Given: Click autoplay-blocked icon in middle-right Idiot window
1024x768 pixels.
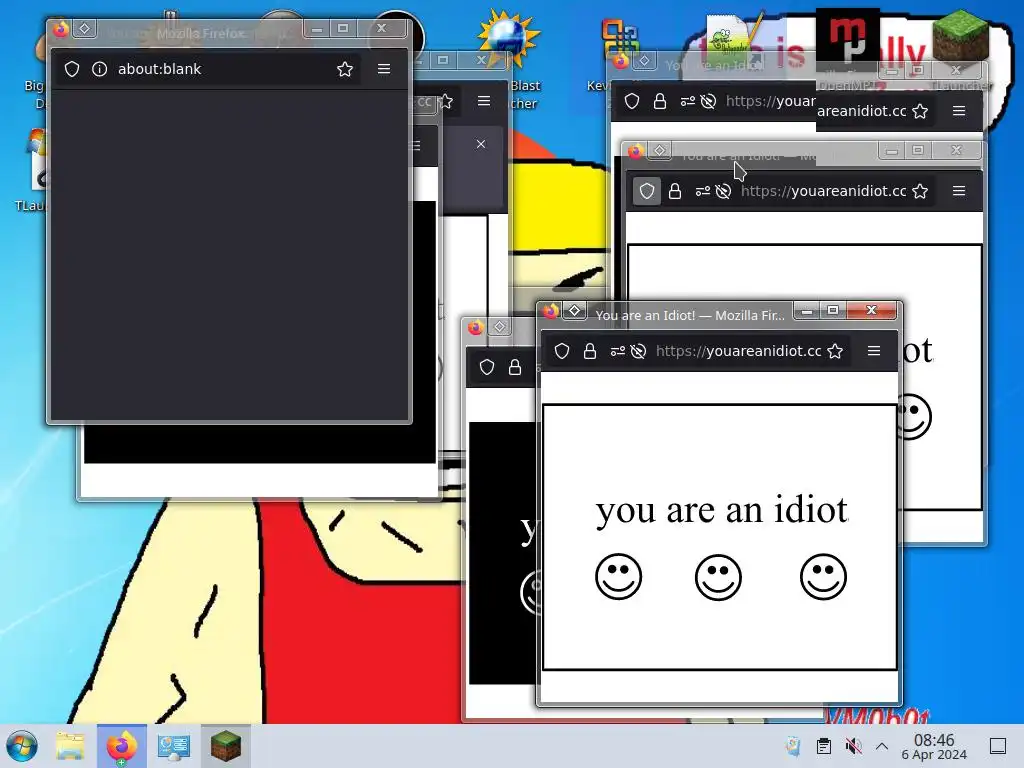Looking at the screenshot, I should tap(724, 191).
